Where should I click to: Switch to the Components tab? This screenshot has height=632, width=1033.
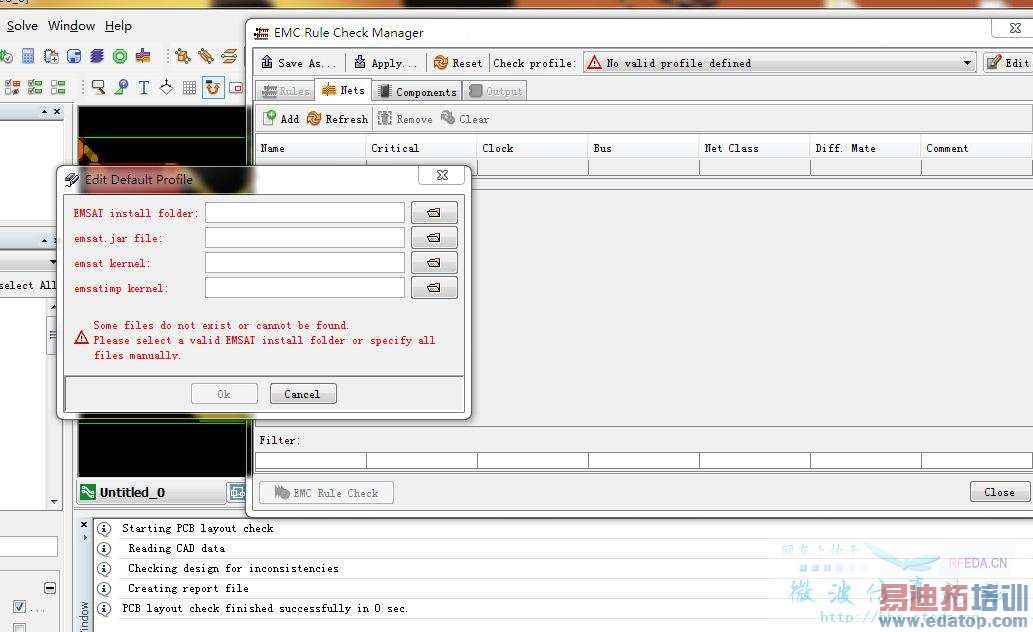coord(418,92)
